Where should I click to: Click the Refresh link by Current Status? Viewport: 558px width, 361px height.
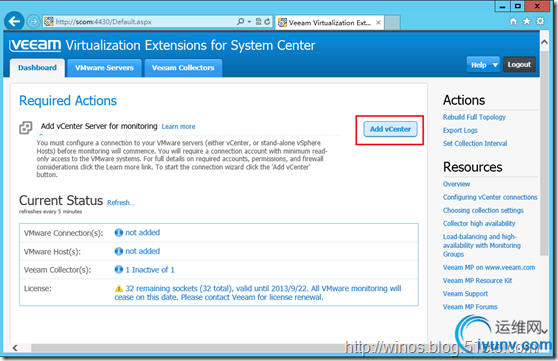pos(121,202)
